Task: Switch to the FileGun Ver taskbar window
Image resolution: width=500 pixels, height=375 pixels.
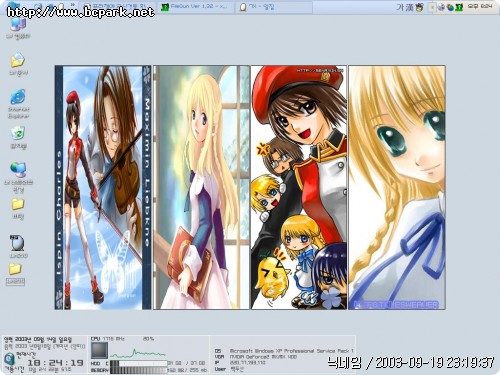Action: (196, 7)
